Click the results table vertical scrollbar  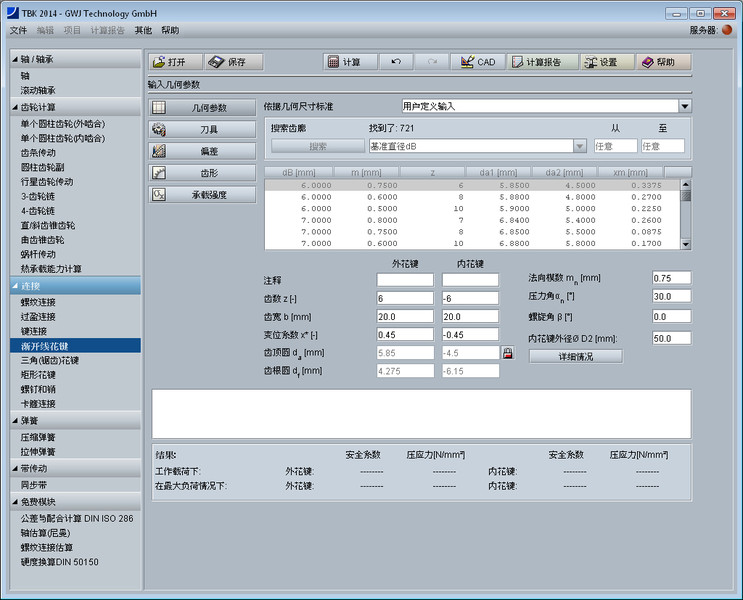click(x=686, y=213)
